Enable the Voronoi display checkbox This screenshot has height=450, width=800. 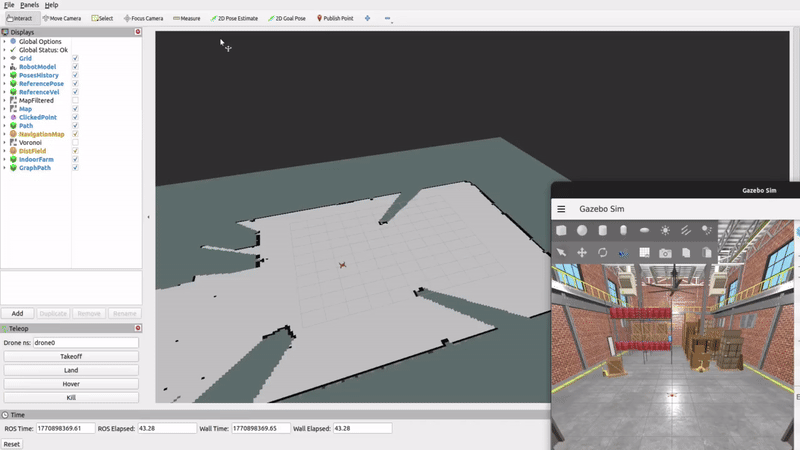(75, 143)
